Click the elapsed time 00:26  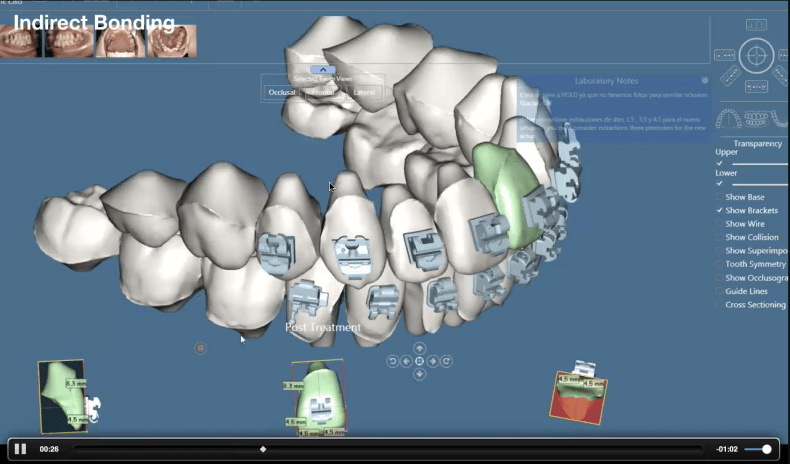pos(49,449)
